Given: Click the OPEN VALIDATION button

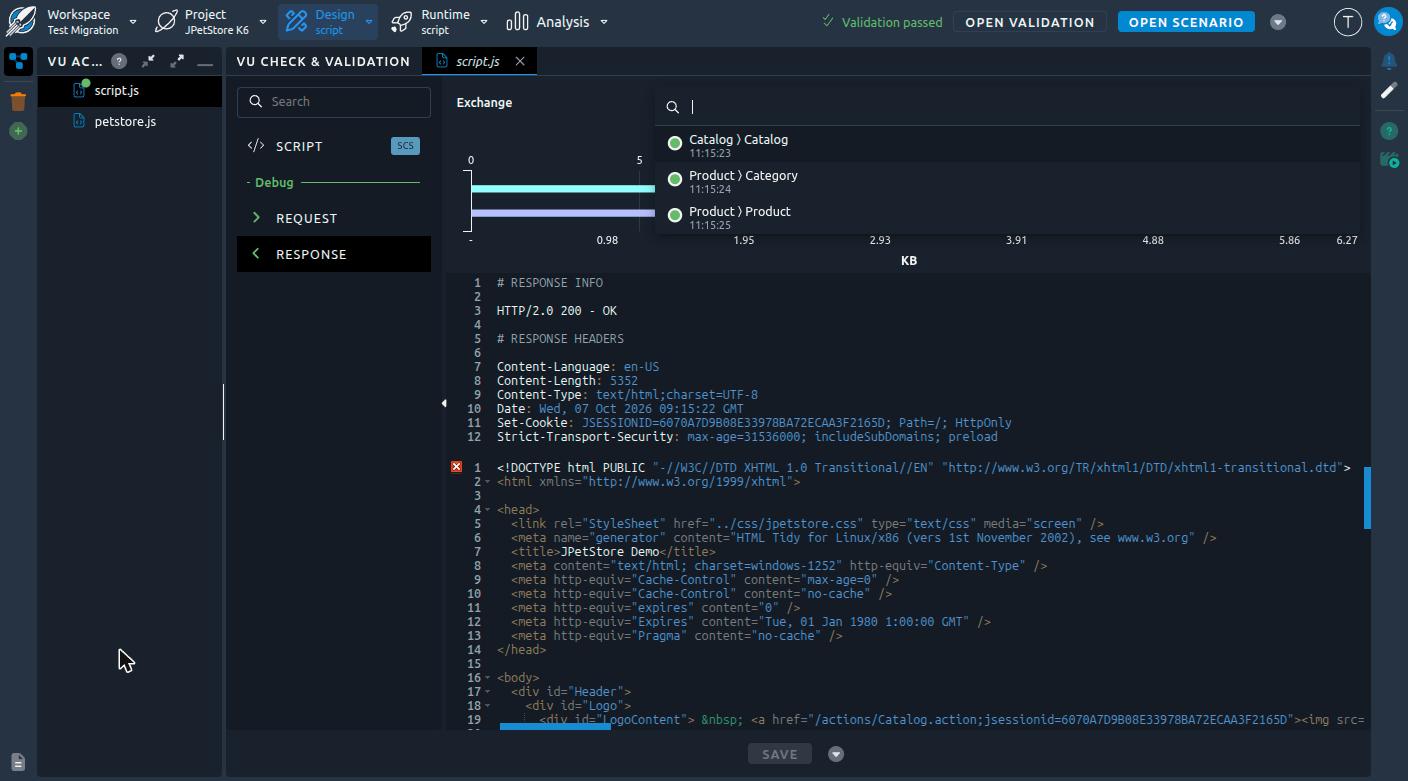Looking at the screenshot, I should [x=1029, y=22].
